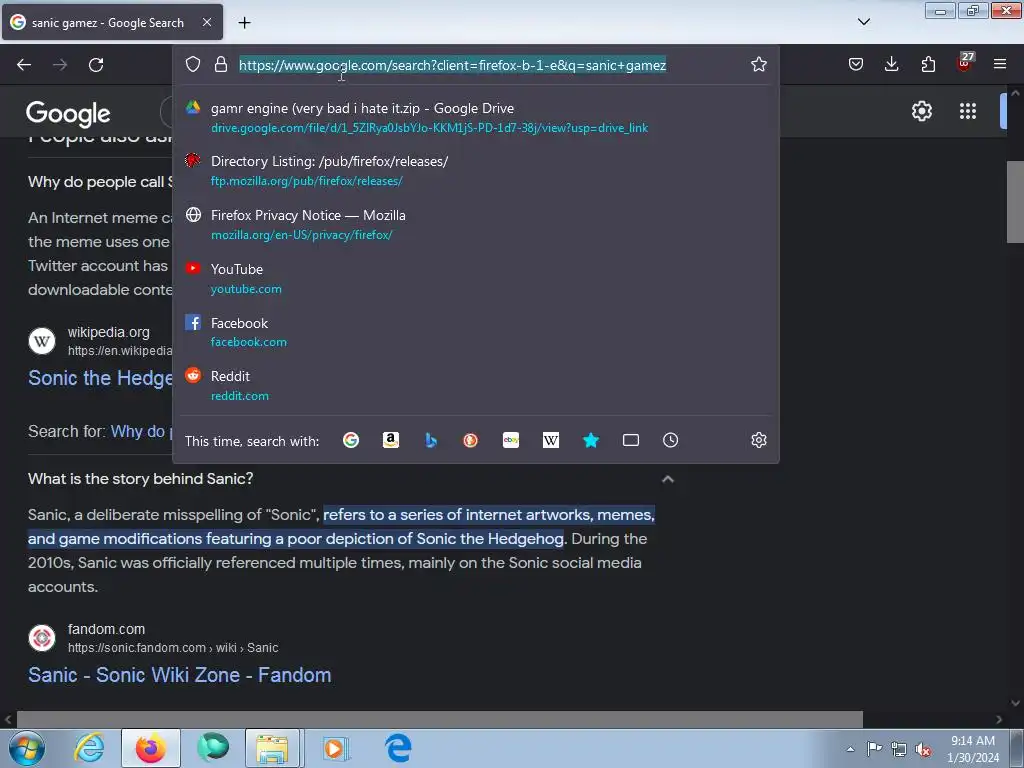This screenshot has height=768, width=1024.
Task: Go back with the back arrow
Action: 24,65
